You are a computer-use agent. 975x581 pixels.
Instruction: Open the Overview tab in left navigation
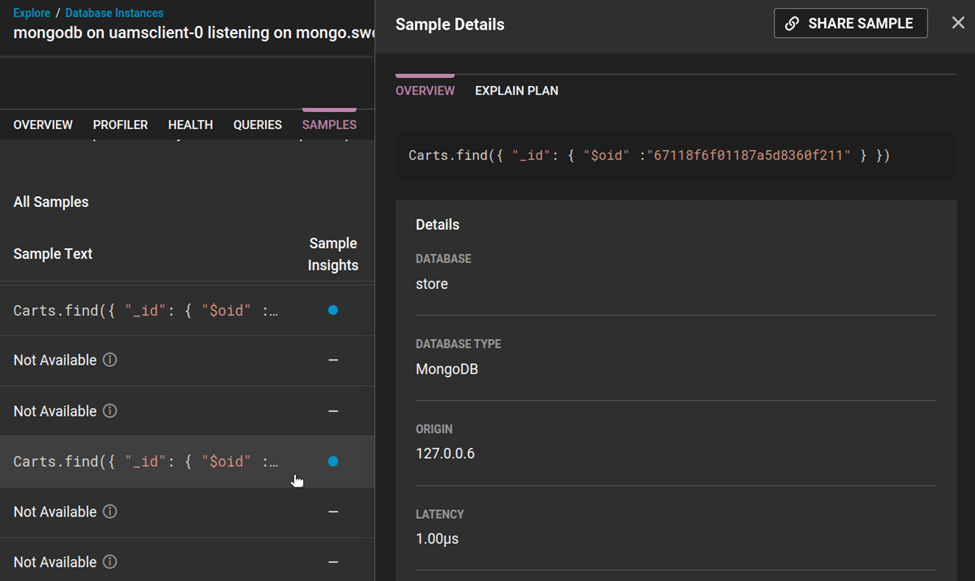(43, 125)
